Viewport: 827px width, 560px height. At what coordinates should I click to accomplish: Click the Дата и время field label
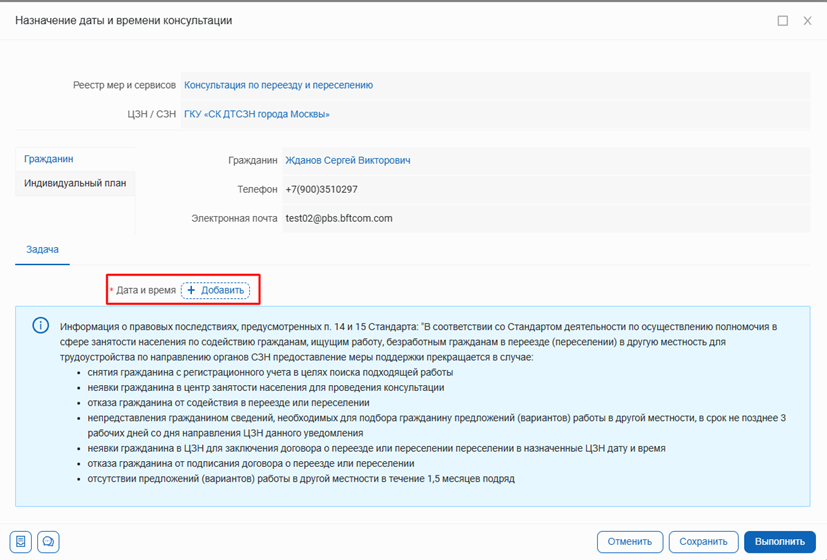[x=145, y=290]
